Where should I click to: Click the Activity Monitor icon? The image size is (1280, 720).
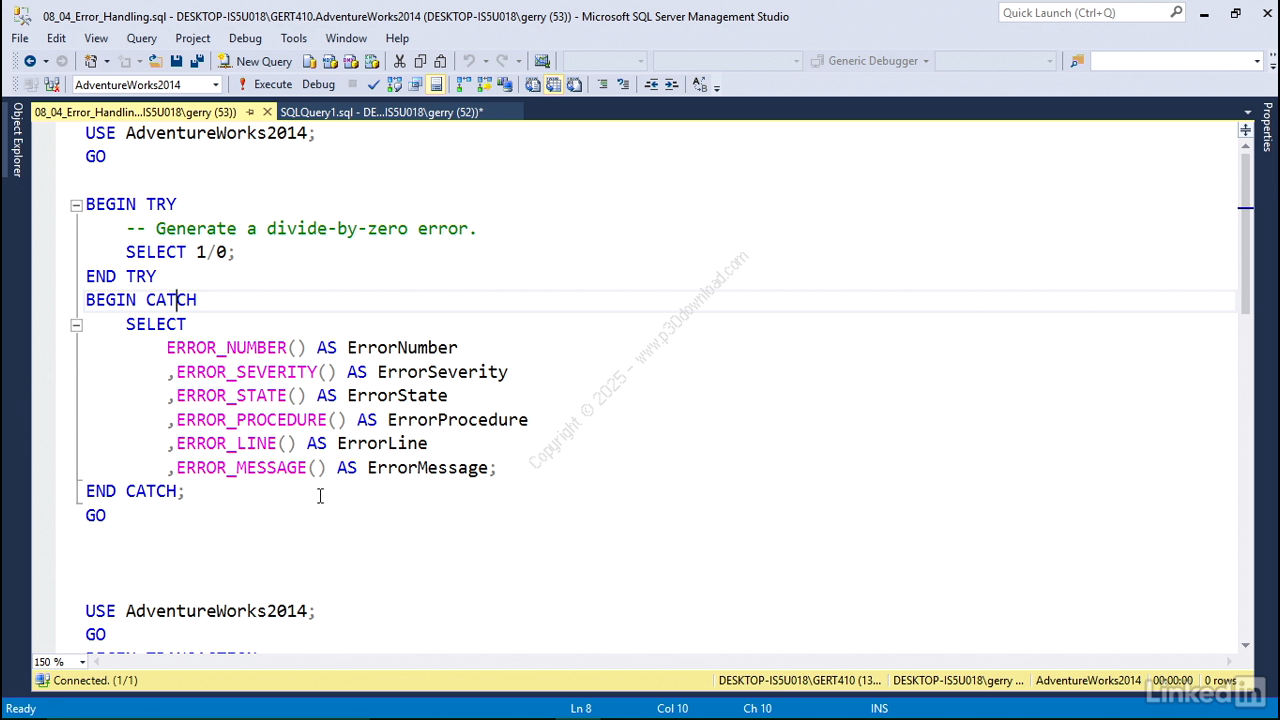pos(542,61)
